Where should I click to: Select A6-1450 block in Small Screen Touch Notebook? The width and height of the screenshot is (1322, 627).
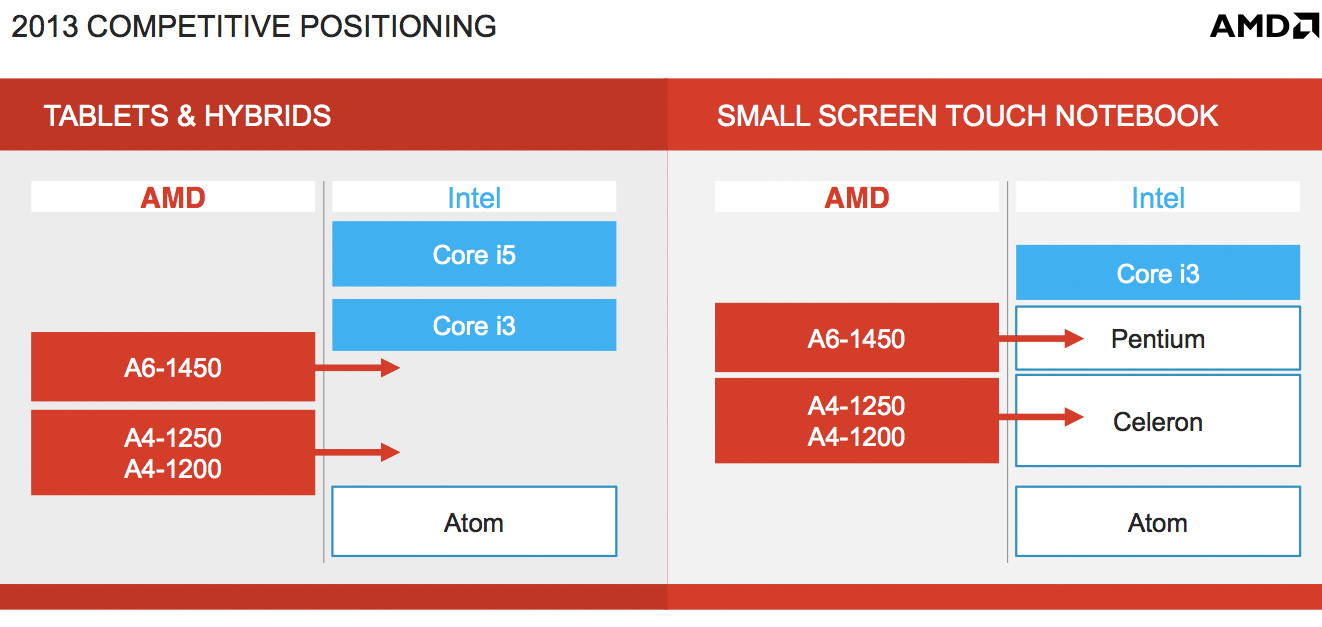point(856,339)
